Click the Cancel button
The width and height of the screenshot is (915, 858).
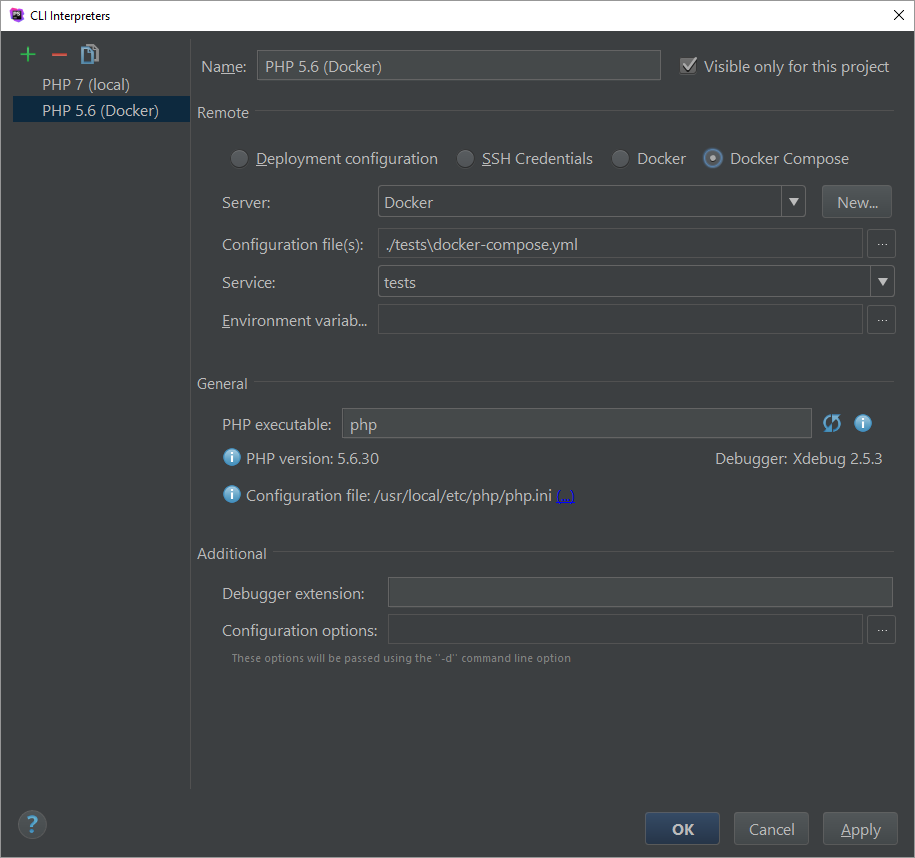click(771, 829)
